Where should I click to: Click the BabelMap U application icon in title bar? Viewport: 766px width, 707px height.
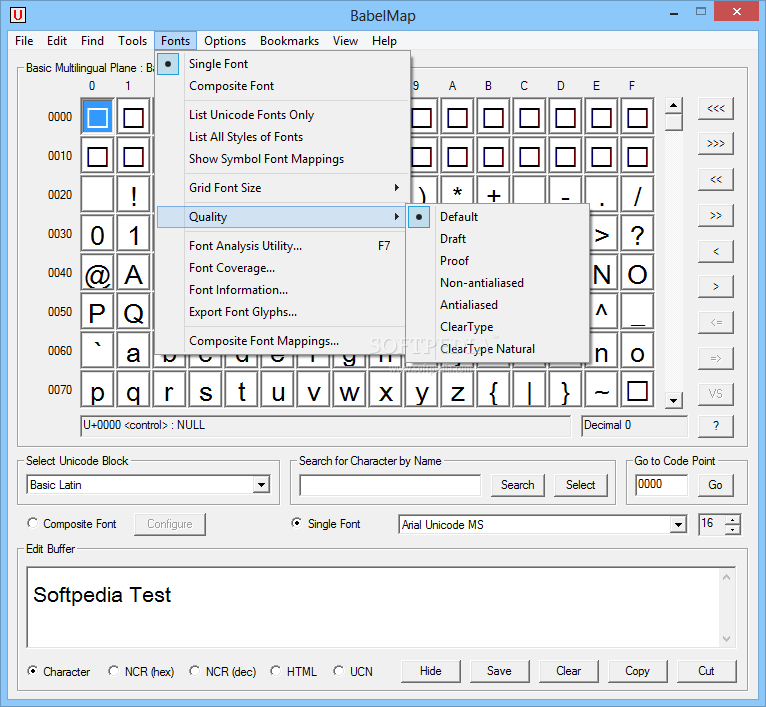click(18, 15)
